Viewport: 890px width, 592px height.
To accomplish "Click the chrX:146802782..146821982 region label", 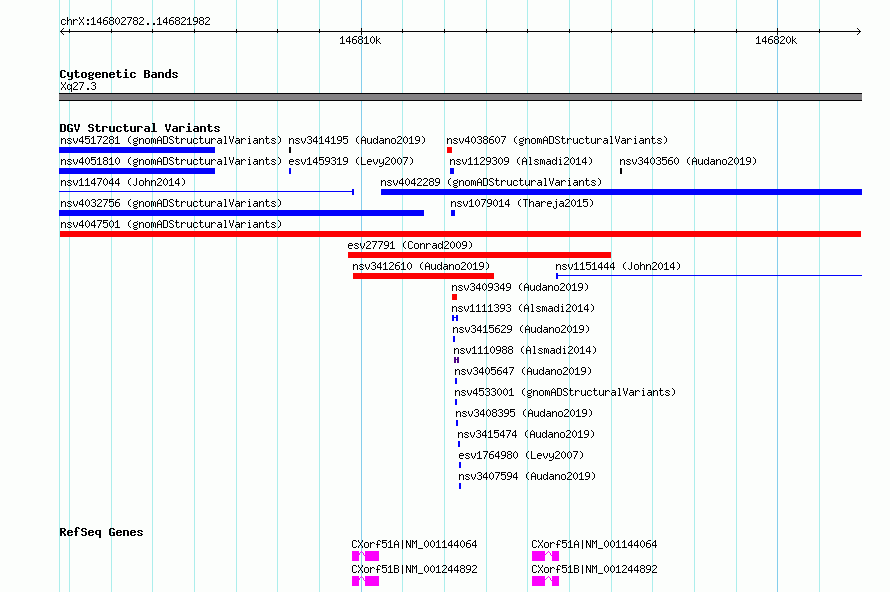I will pyautogui.click(x=135, y=21).
